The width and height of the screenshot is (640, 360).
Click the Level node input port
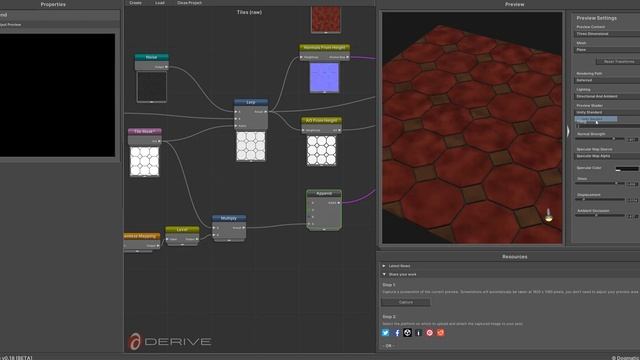coord(168,239)
